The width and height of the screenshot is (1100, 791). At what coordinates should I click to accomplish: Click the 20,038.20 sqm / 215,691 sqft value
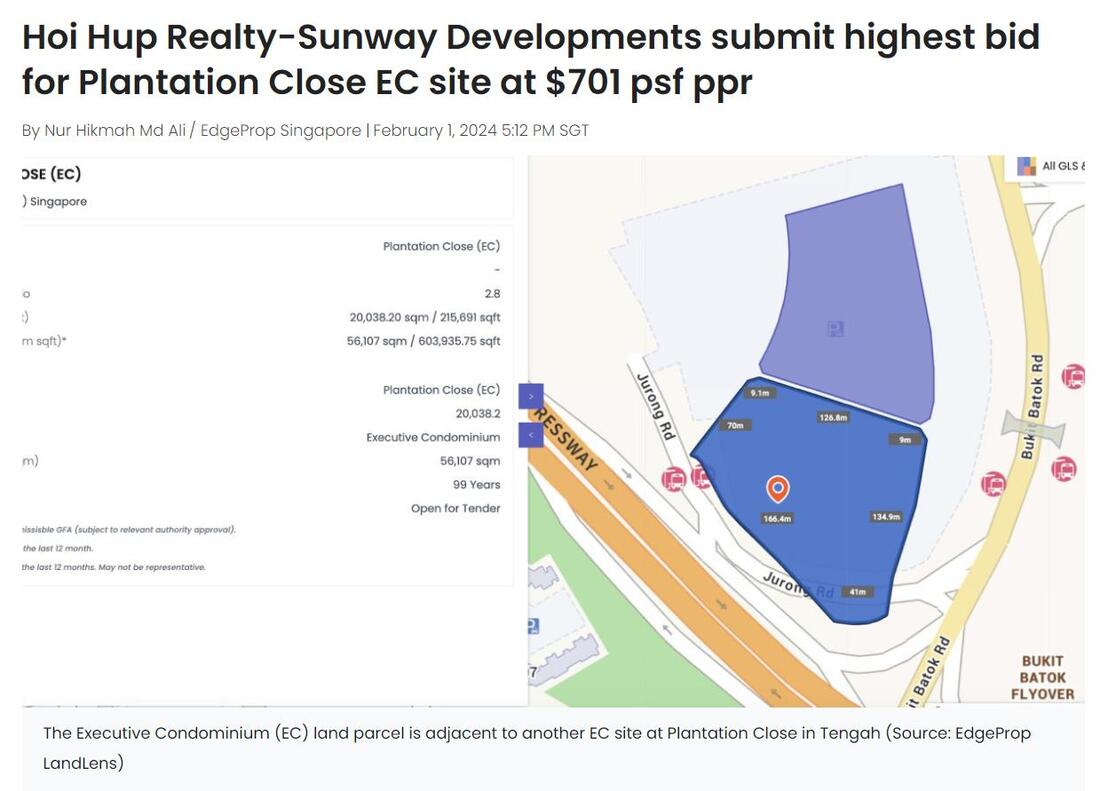coord(424,318)
